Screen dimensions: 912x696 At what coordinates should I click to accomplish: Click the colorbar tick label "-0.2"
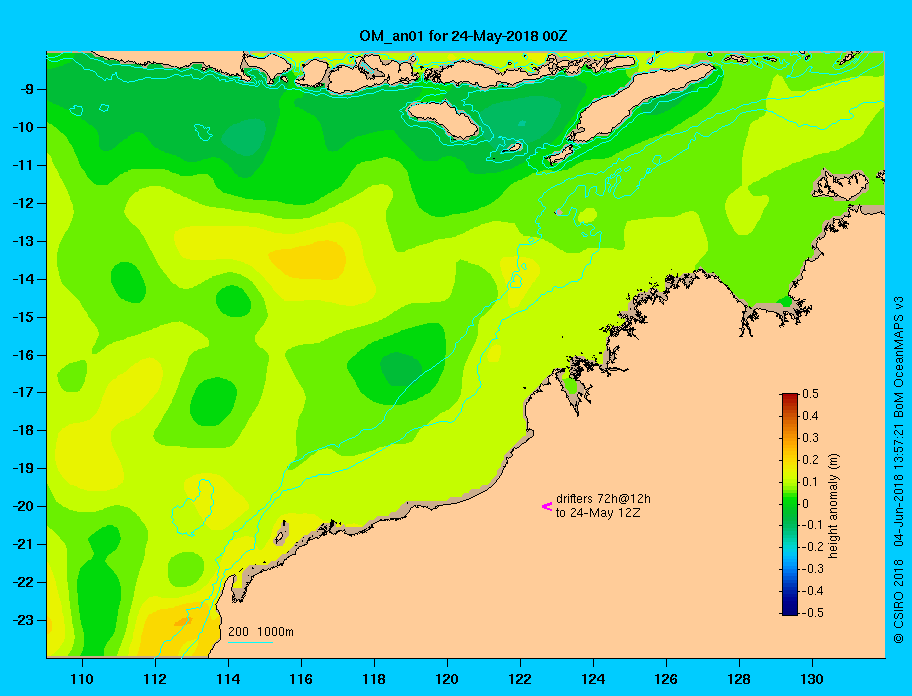tap(813, 547)
